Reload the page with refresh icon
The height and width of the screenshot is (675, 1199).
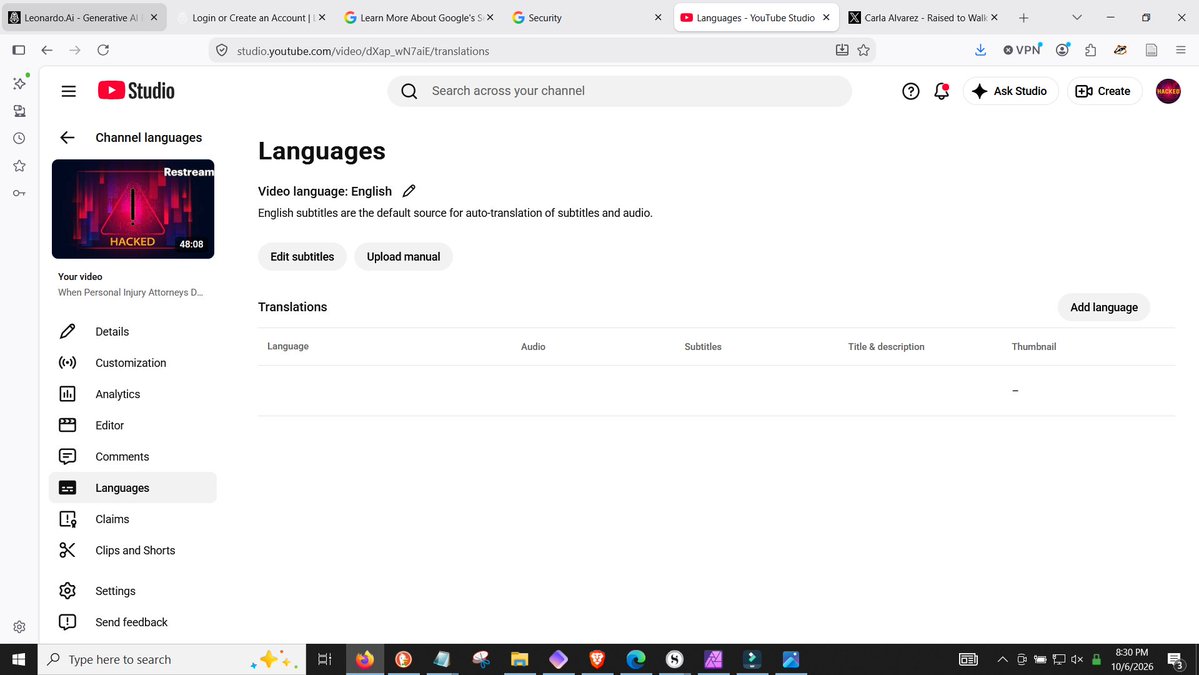pyautogui.click(x=103, y=50)
